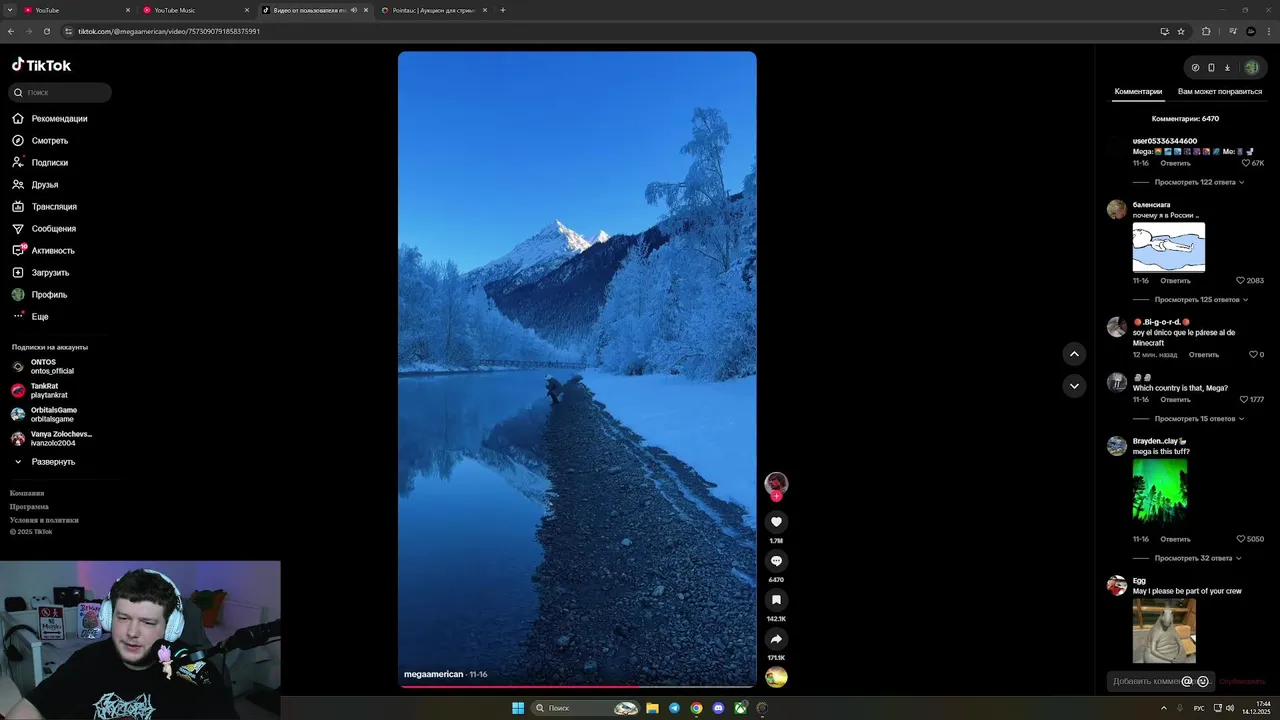Image resolution: width=1280 pixels, height=720 pixels.
Task: Like the Minecraft comment with 0 heart
Action: [1253, 355]
